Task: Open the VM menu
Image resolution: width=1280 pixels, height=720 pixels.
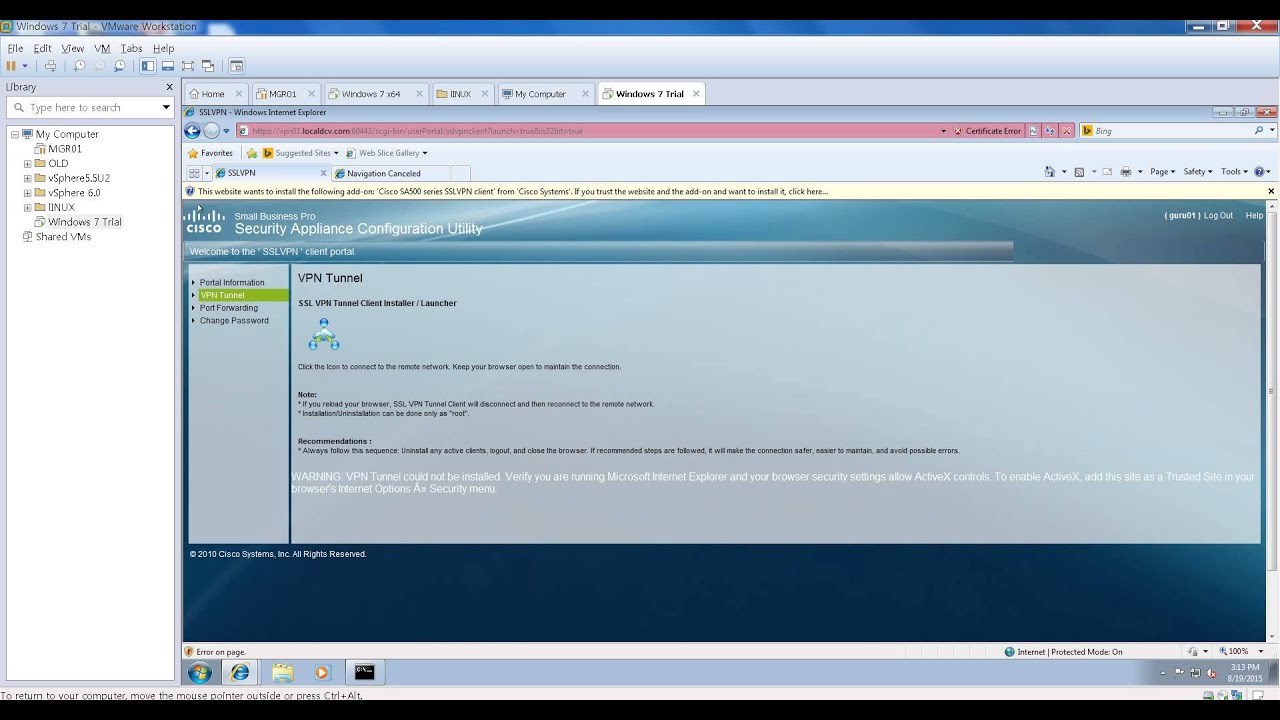Action: click(102, 48)
